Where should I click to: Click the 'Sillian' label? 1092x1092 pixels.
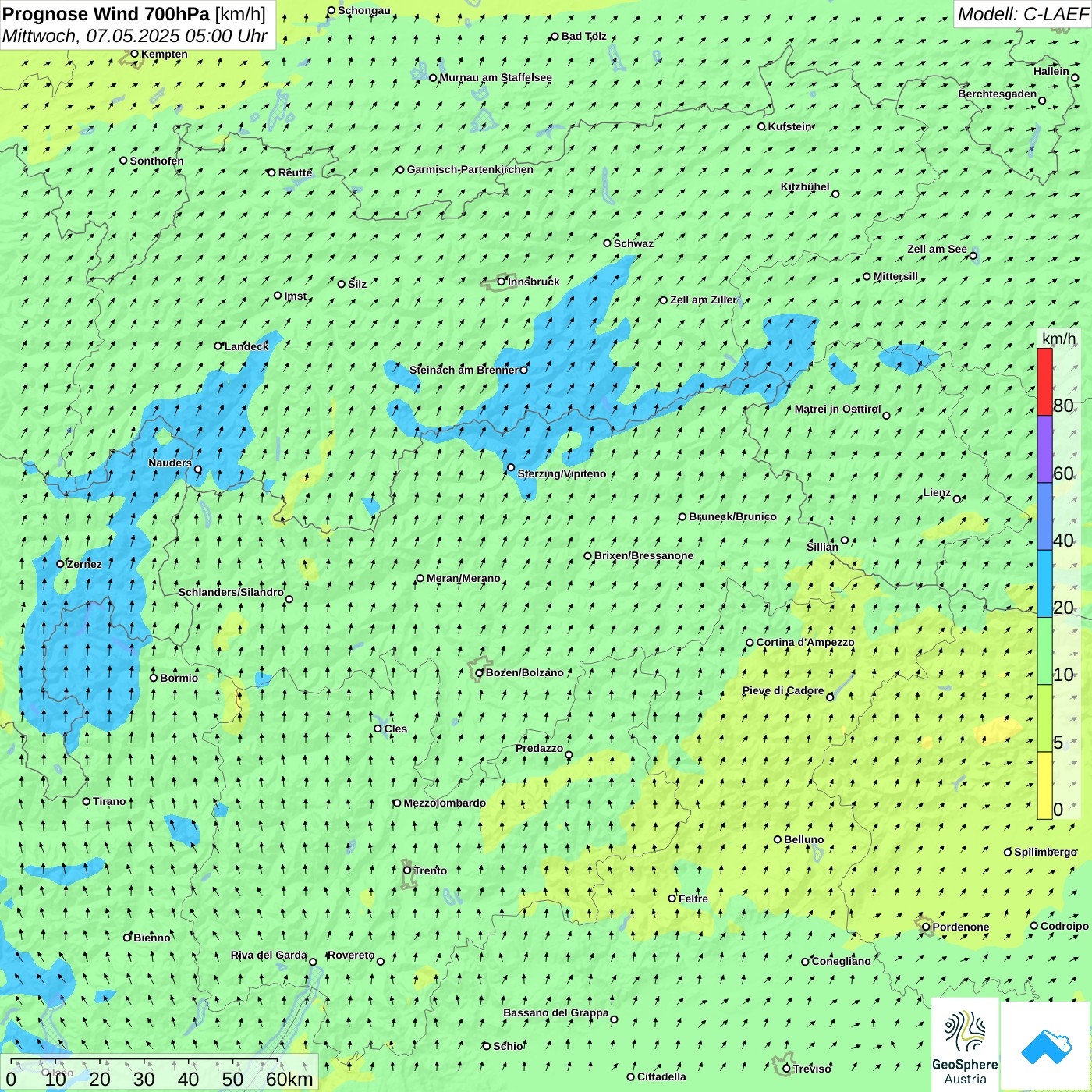coord(822,547)
